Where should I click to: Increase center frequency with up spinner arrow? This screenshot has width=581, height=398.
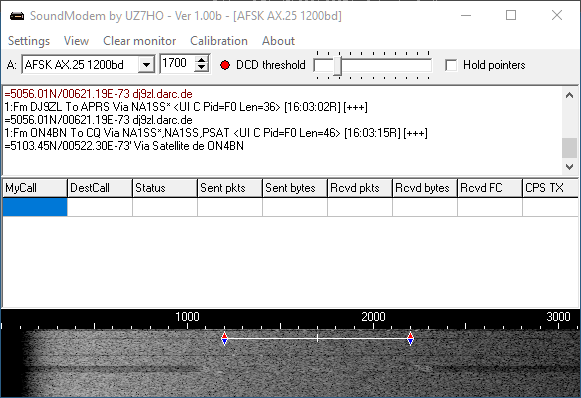coord(202,60)
